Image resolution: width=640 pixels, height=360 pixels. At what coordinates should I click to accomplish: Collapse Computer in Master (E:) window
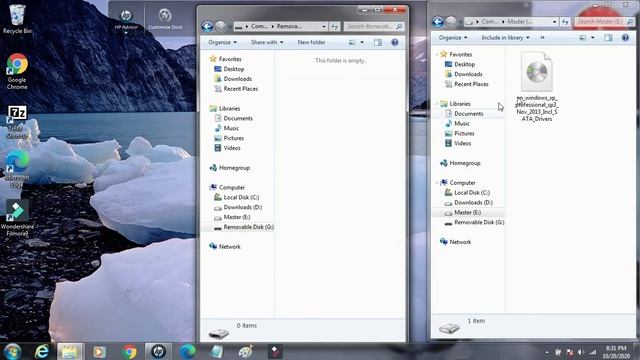(x=437, y=182)
